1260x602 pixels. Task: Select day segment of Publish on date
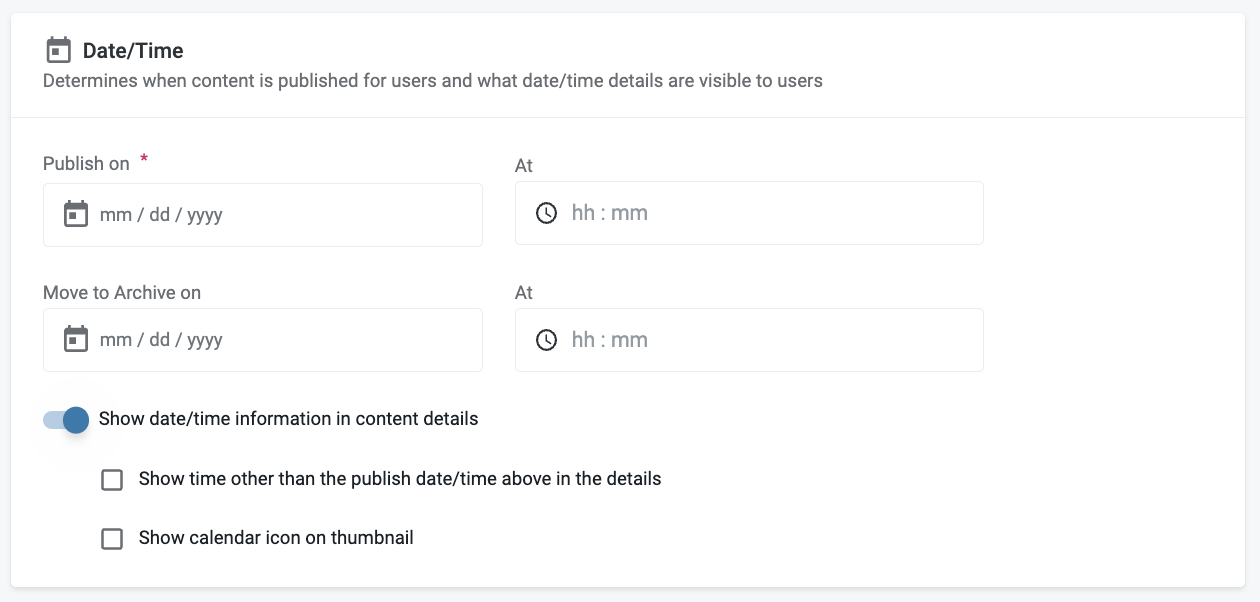click(160, 215)
